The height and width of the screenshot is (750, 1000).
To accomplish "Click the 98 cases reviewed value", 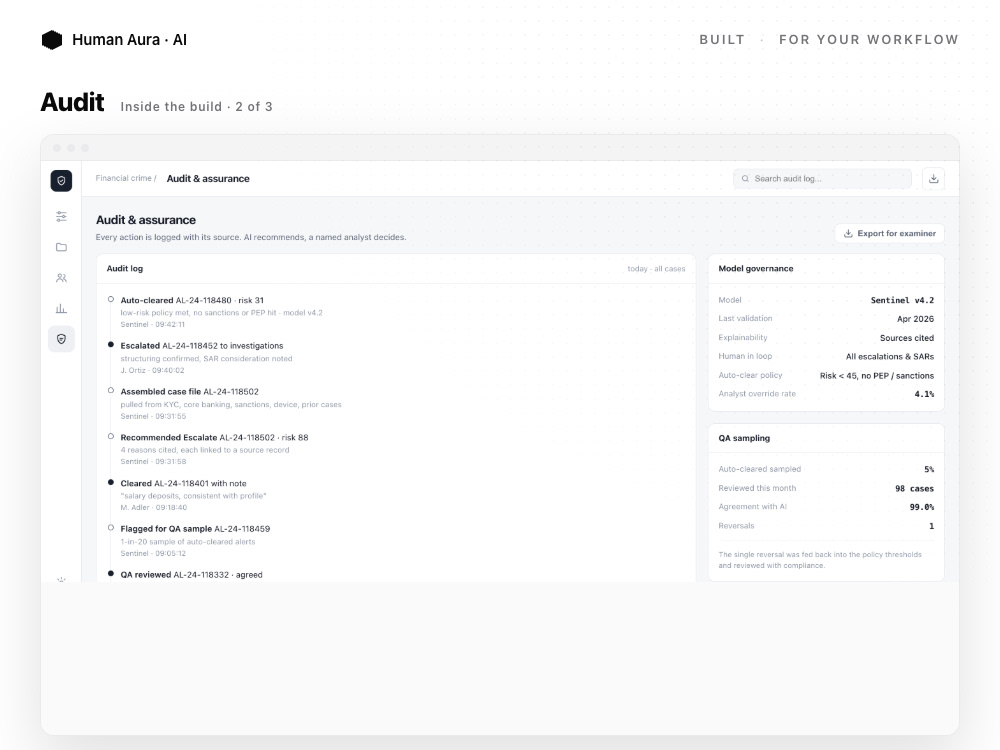I will pos(914,489).
